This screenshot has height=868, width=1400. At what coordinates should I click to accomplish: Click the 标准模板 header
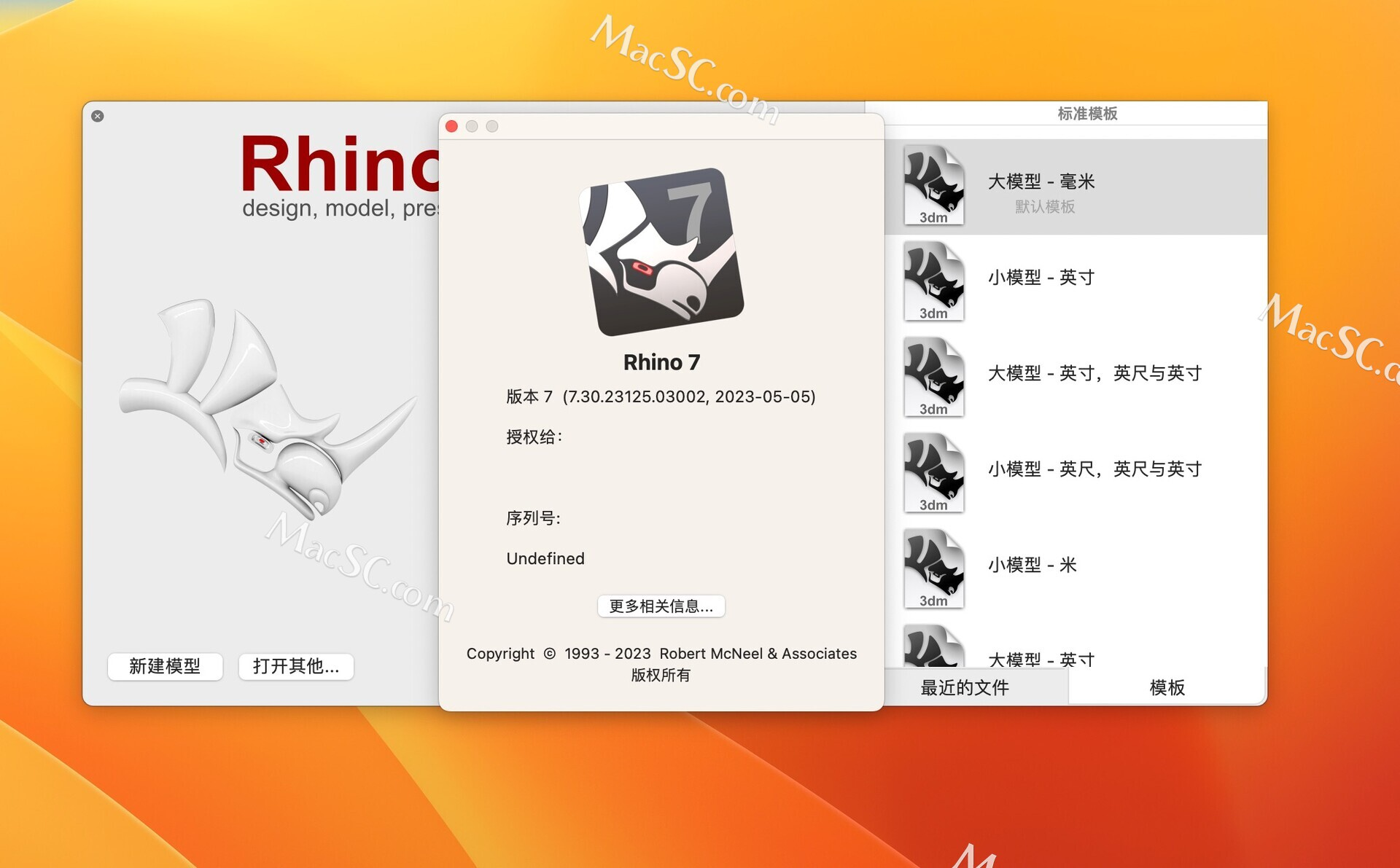pyautogui.click(x=1087, y=114)
